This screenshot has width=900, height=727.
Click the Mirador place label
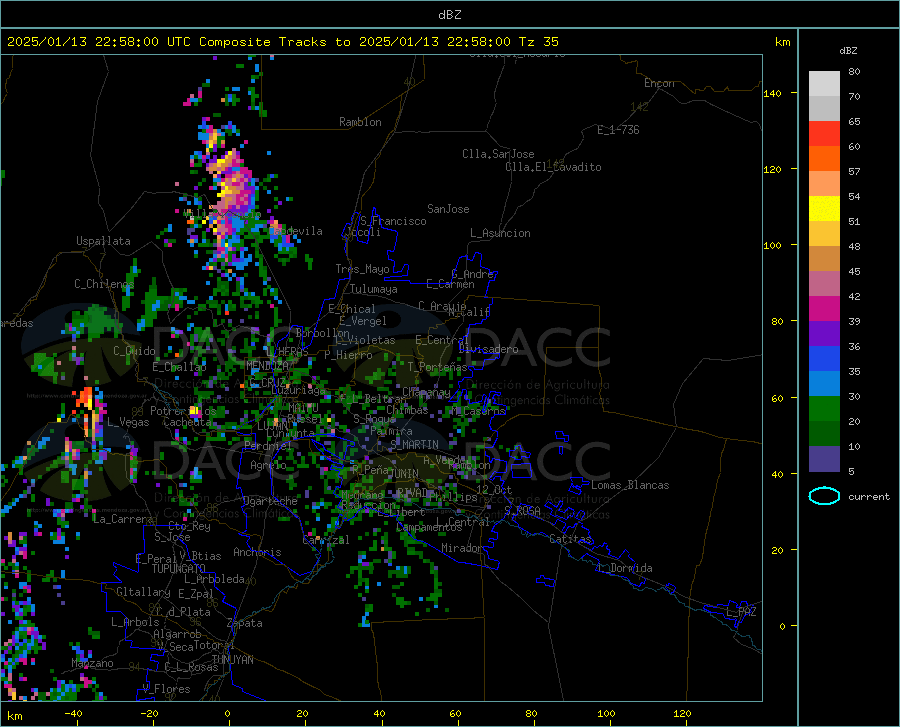coord(462,548)
